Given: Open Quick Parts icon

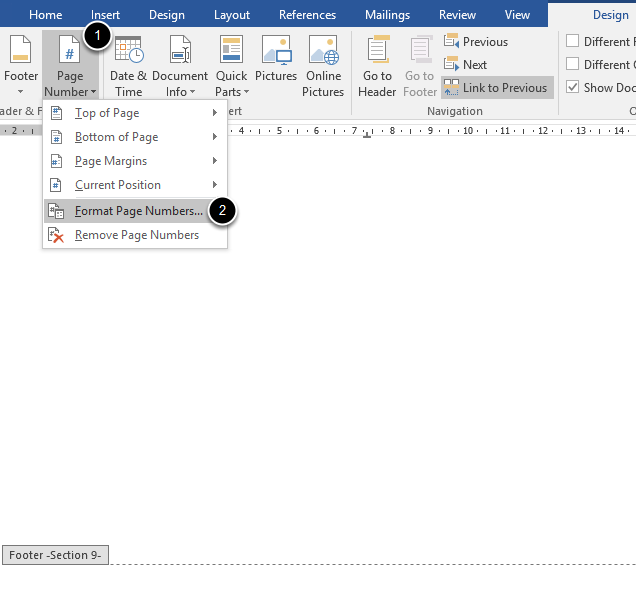Looking at the screenshot, I should (231, 49).
